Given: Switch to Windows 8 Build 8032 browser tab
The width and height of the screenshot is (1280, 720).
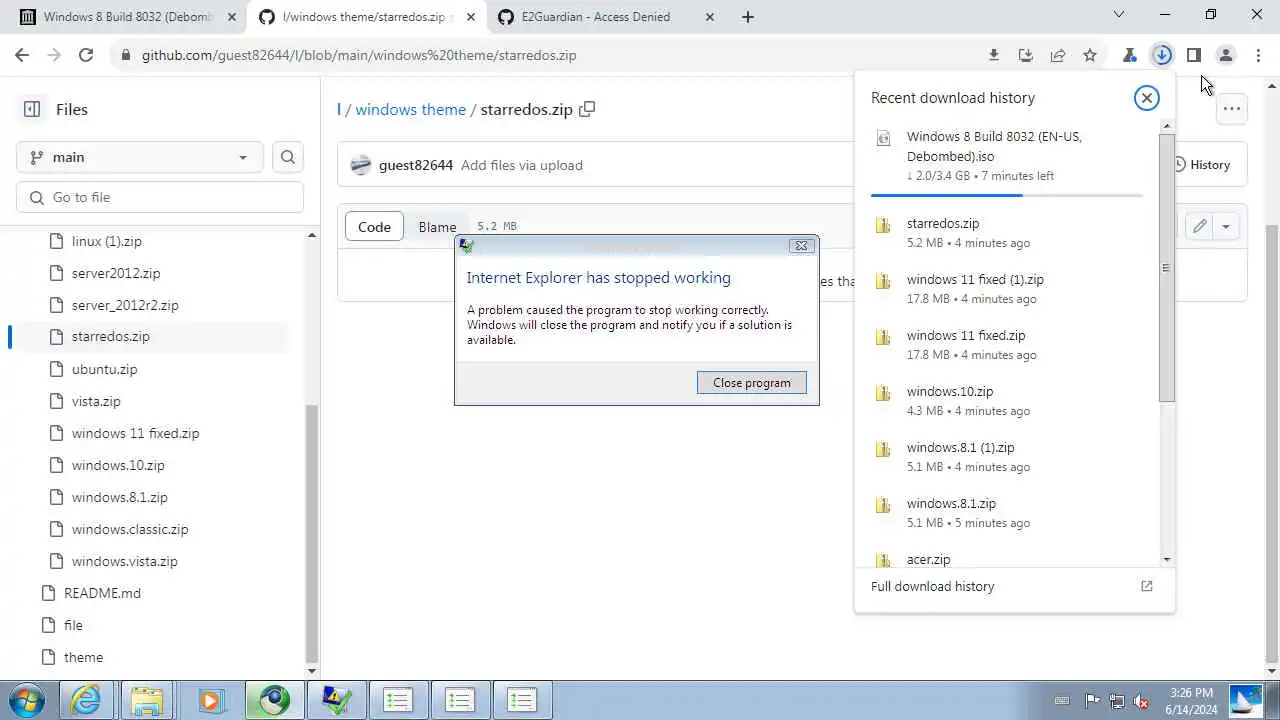Looking at the screenshot, I should [128, 17].
